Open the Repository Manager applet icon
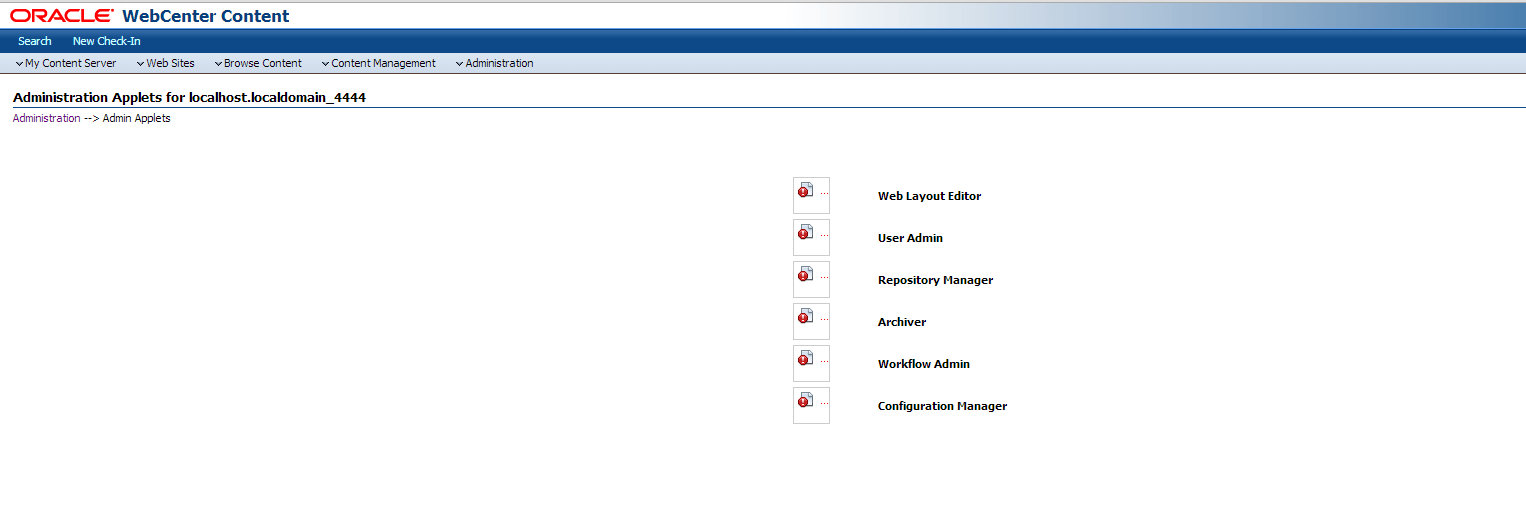The width and height of the screenshot is (1526, 515). (811, 280)
